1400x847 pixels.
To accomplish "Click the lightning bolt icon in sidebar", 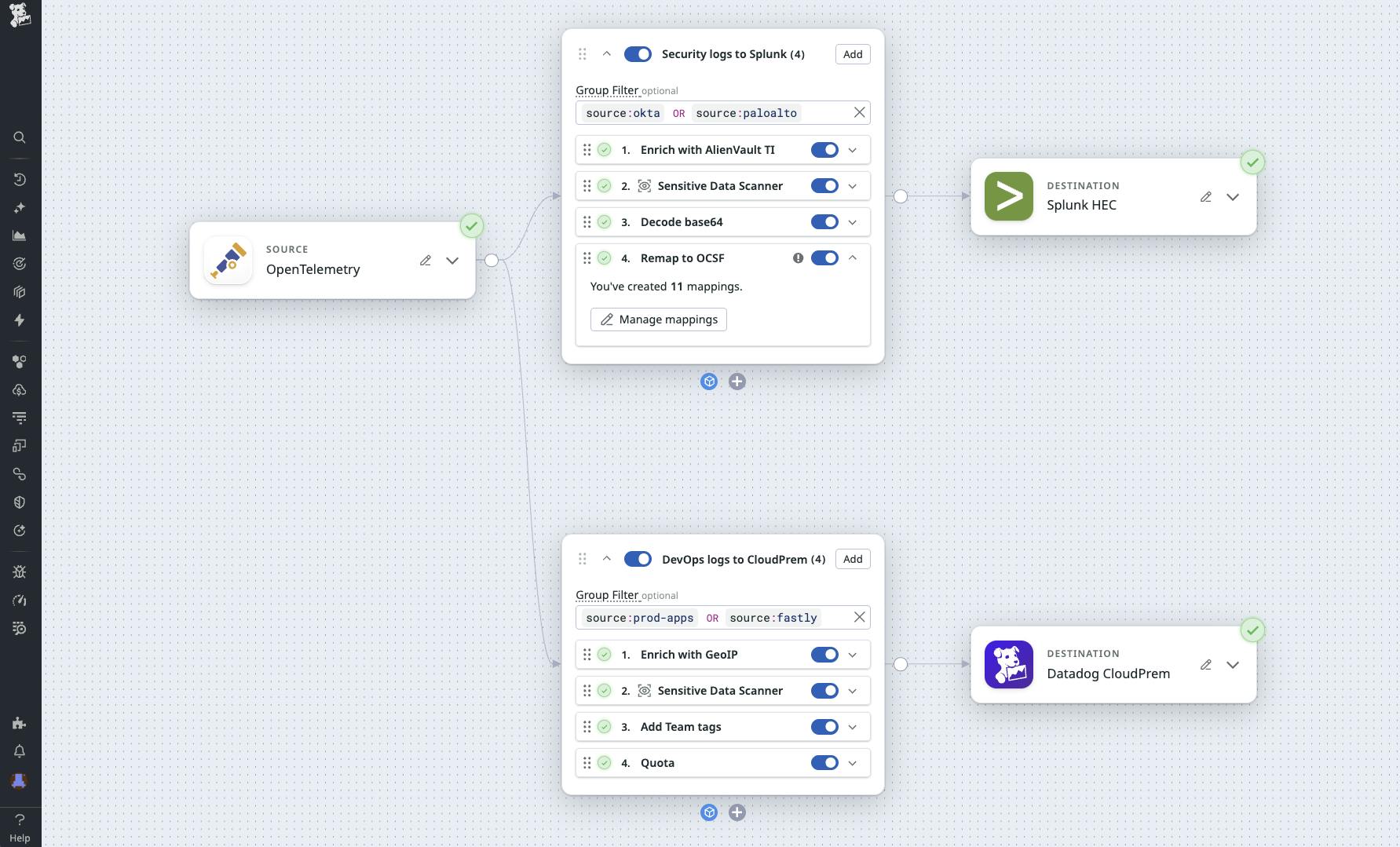I will (x=19, y=319).
